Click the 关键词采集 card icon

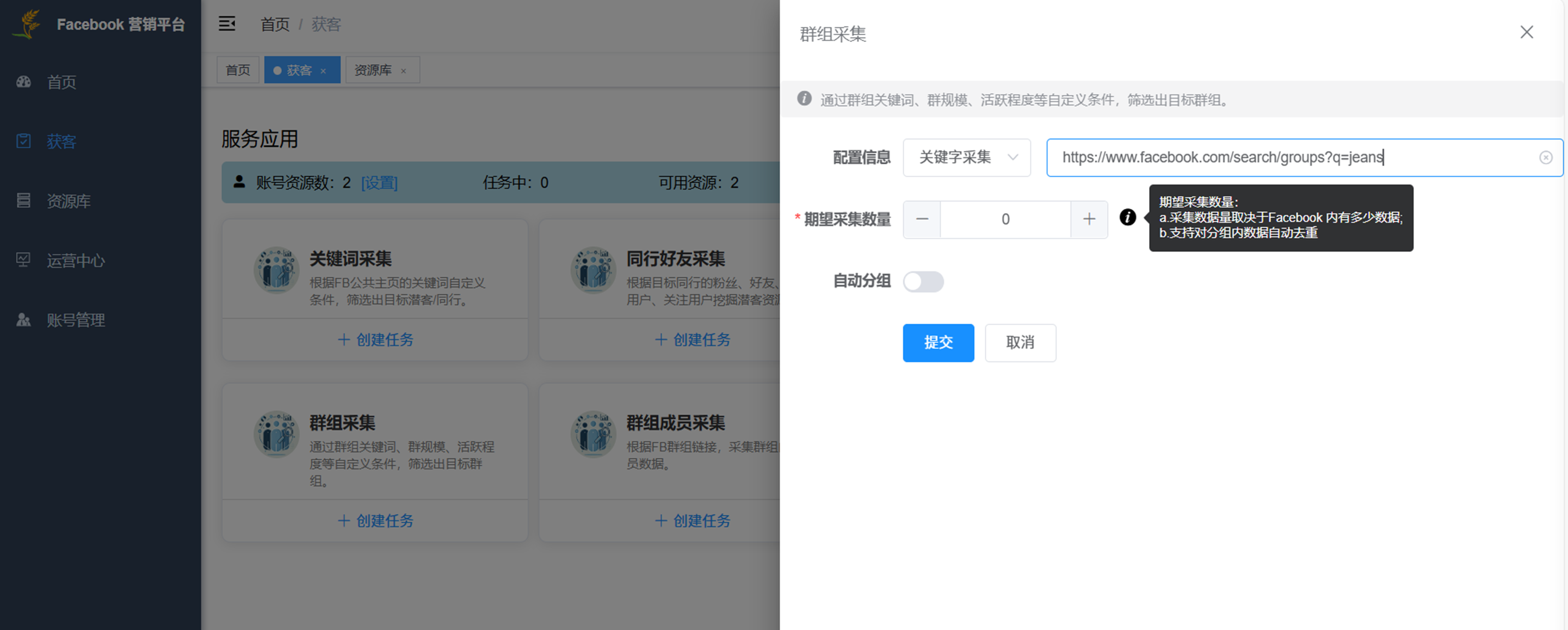point(277,270)
